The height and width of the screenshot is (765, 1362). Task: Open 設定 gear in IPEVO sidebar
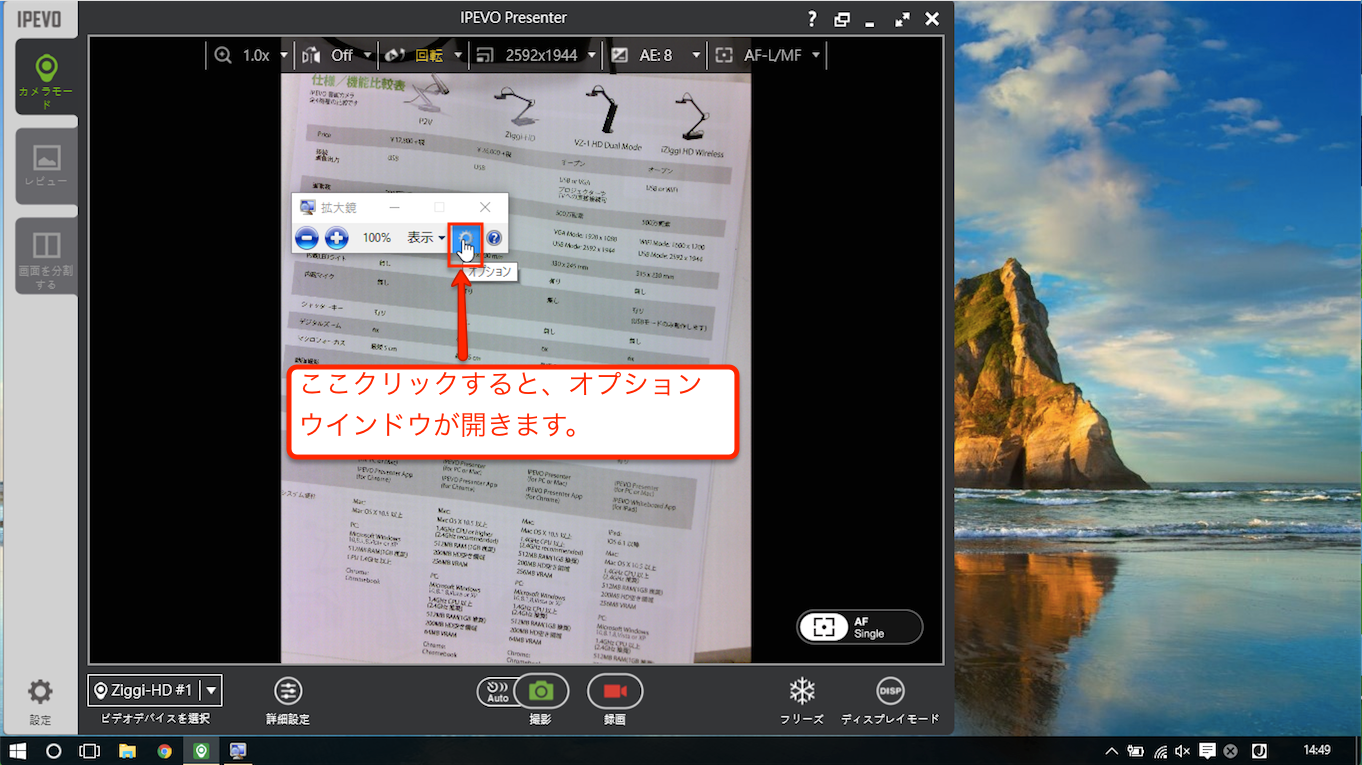click(40, 700)
